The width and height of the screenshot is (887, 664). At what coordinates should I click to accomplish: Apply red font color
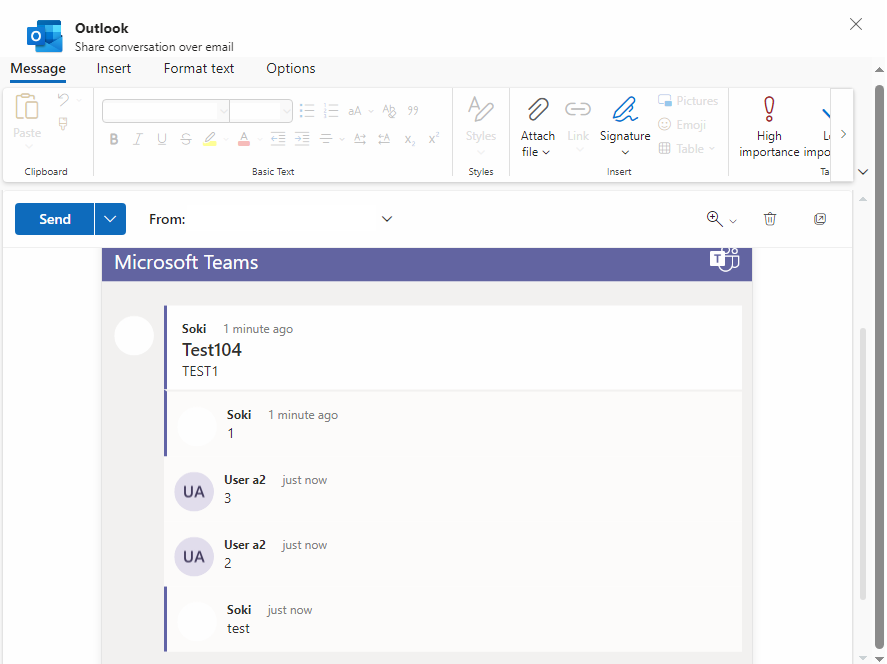[244, 139]
